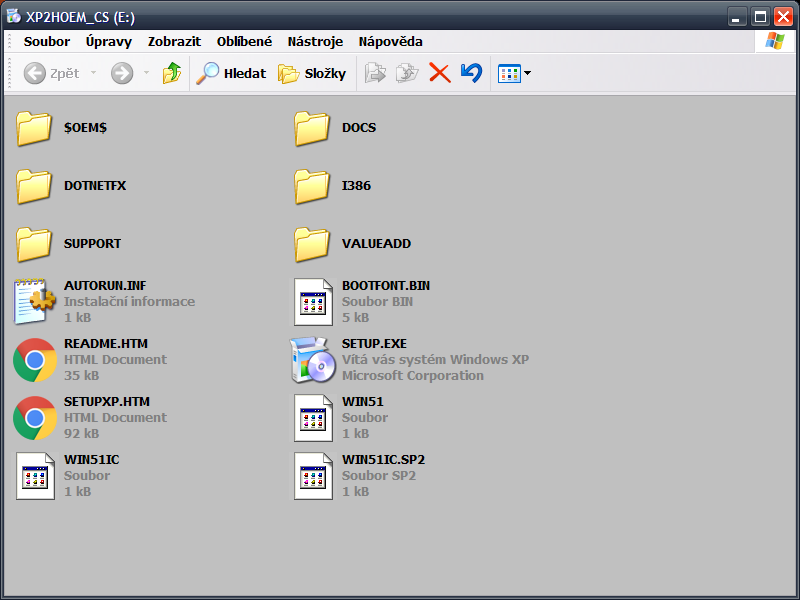Click the VALUEADD folder name

(376, 244)
